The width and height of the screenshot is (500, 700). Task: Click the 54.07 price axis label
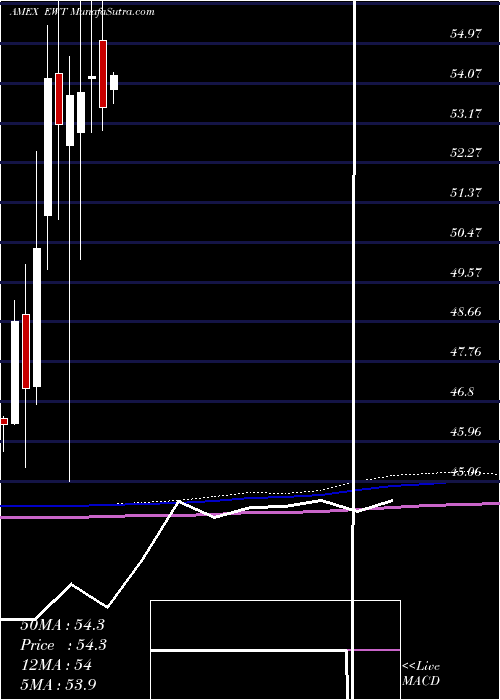[466, 73]
